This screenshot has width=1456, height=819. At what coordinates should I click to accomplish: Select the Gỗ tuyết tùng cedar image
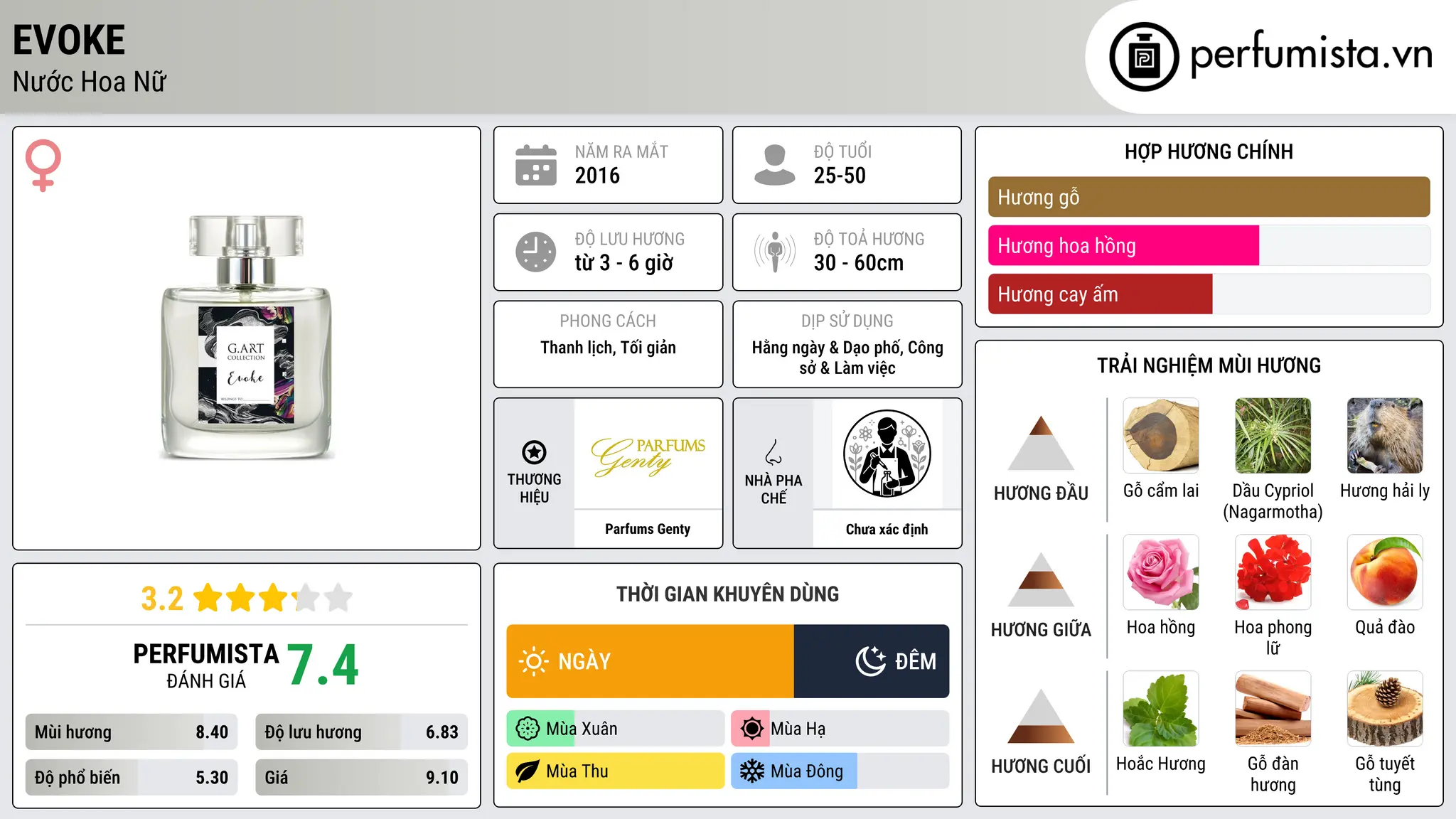click(x=1385, y=709)
